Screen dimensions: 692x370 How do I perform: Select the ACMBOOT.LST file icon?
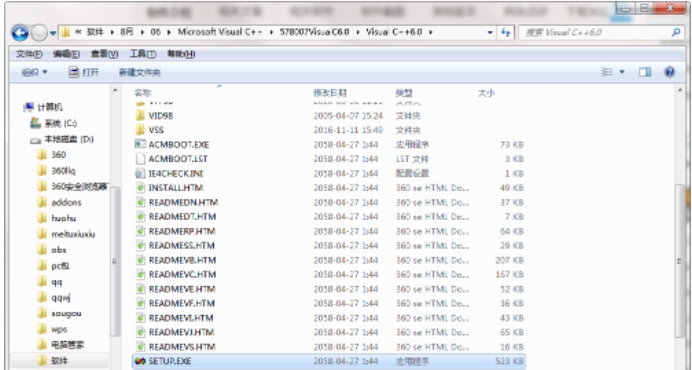tap(140, 159)
